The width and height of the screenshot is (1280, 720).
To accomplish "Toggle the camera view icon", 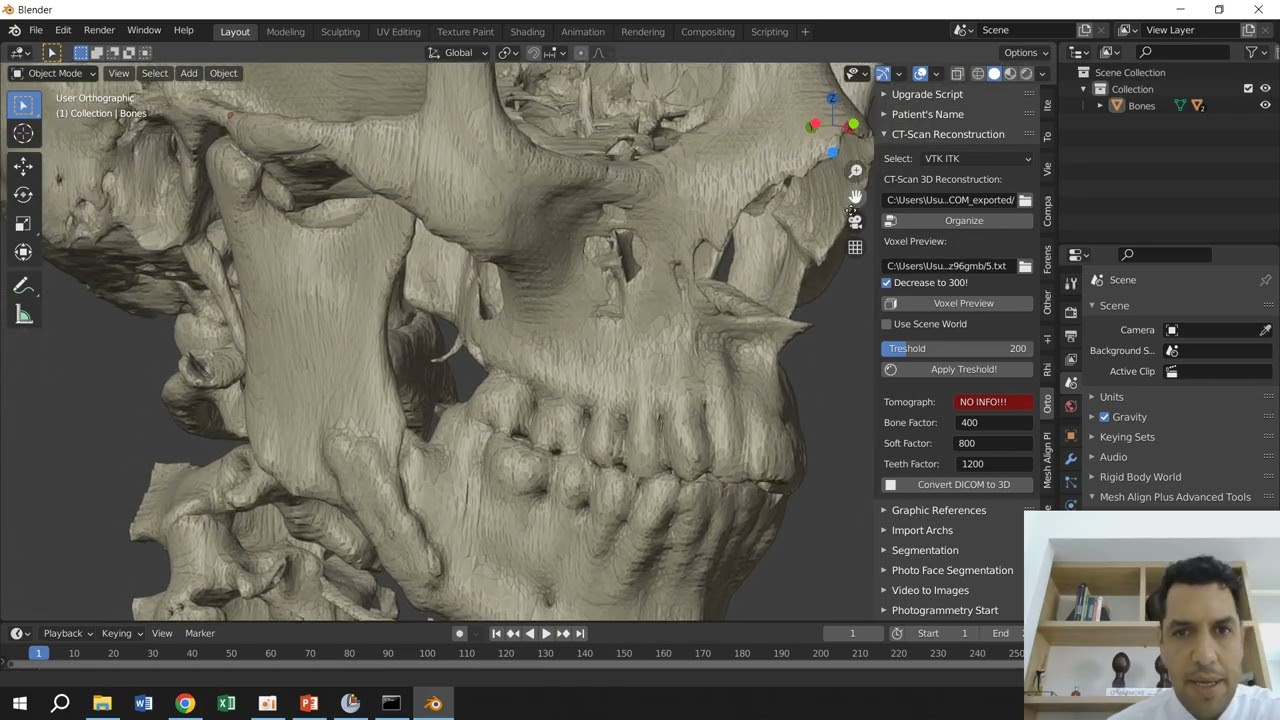I will [855, 222].
